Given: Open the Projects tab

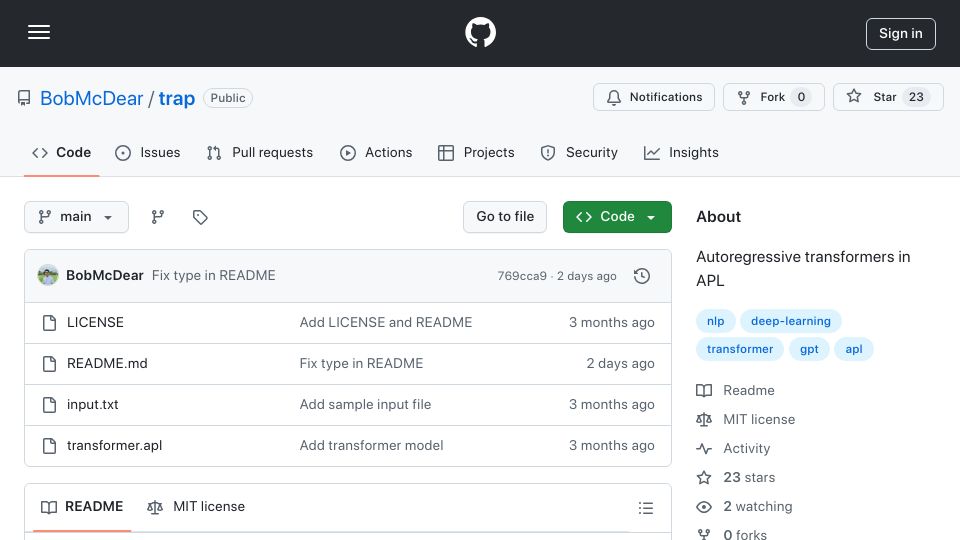Looking at the screenshot, I should pos(476,152).
